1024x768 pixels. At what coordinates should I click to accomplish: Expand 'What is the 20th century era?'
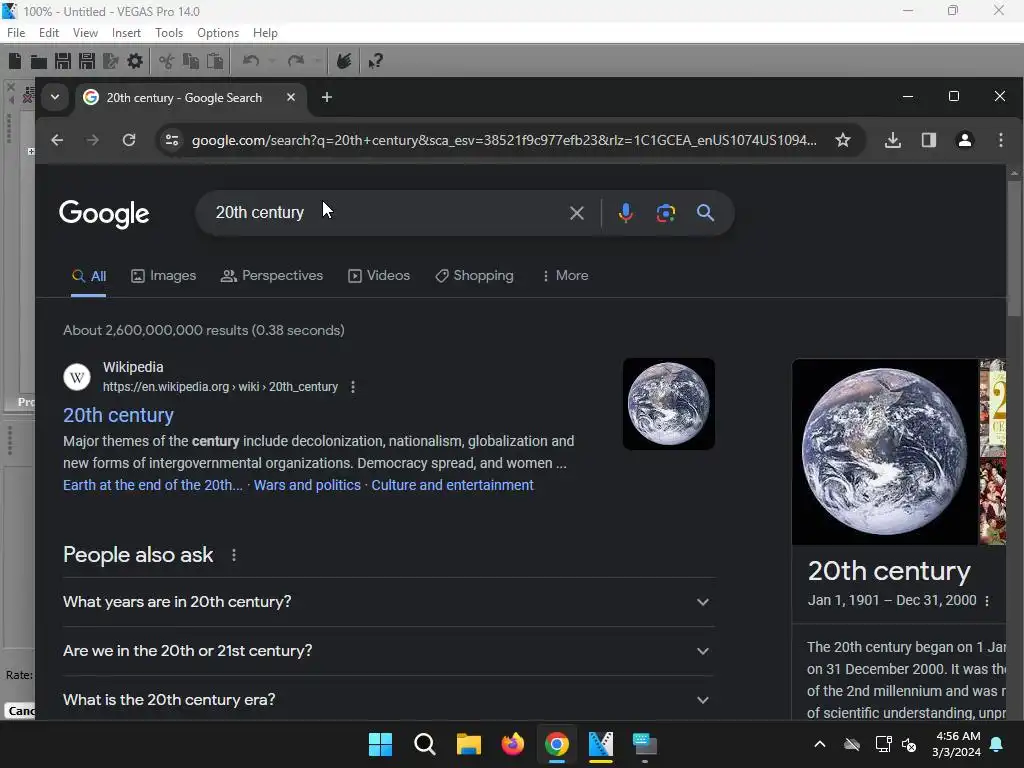(389, 700)
